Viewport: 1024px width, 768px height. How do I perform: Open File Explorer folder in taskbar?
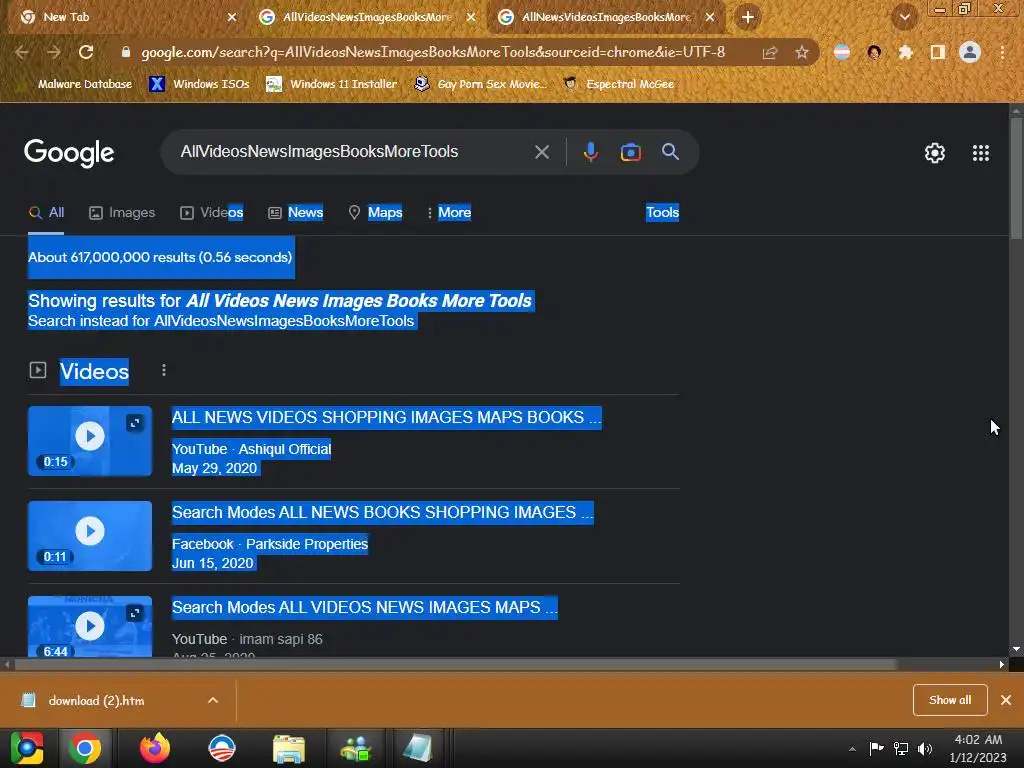tap(289, 748)
